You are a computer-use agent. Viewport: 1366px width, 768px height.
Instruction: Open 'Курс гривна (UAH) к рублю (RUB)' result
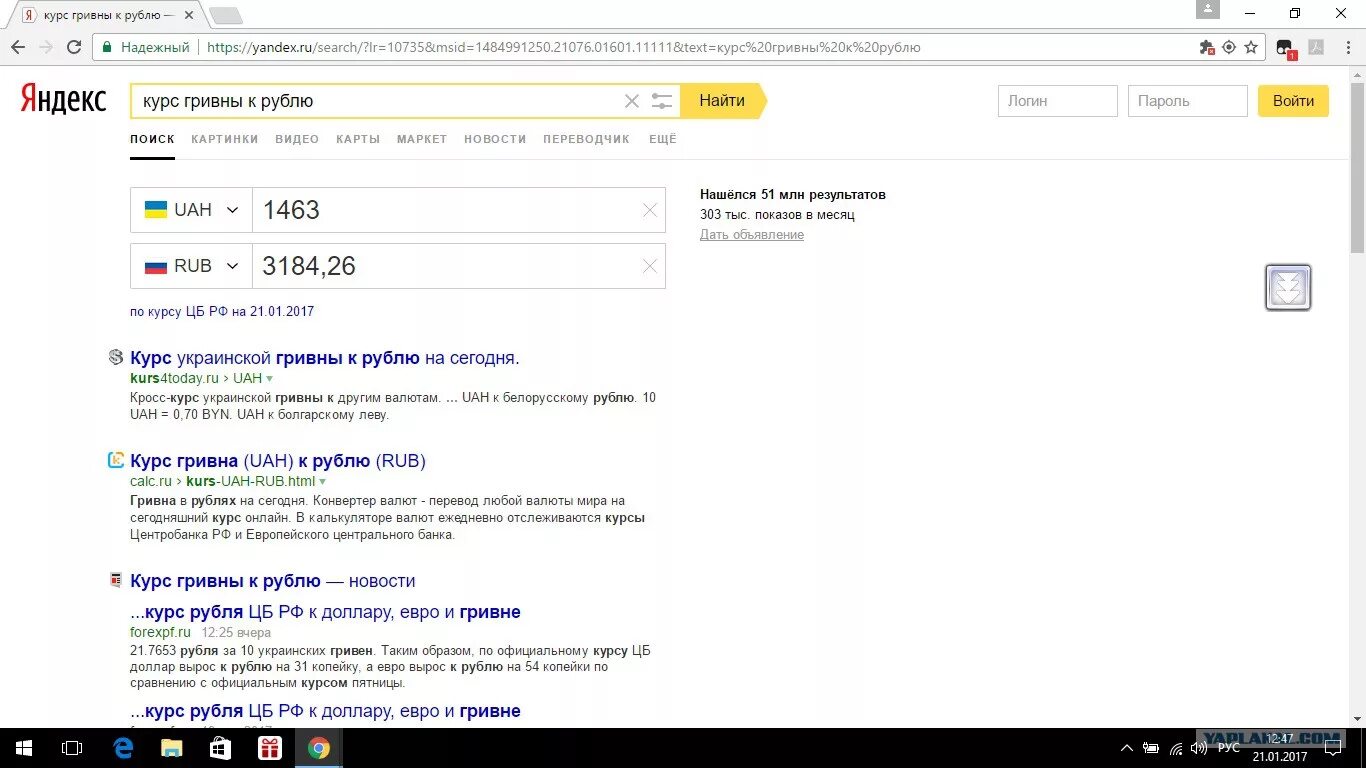[x=278, y=461]
